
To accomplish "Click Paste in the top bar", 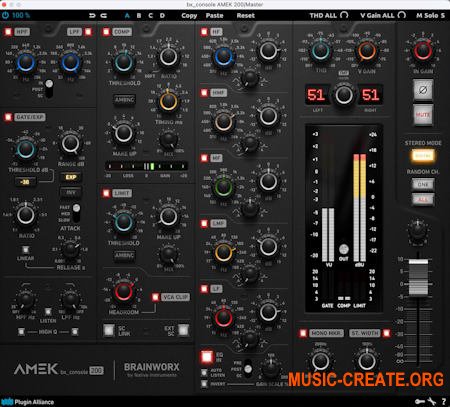I will point(214,15).
